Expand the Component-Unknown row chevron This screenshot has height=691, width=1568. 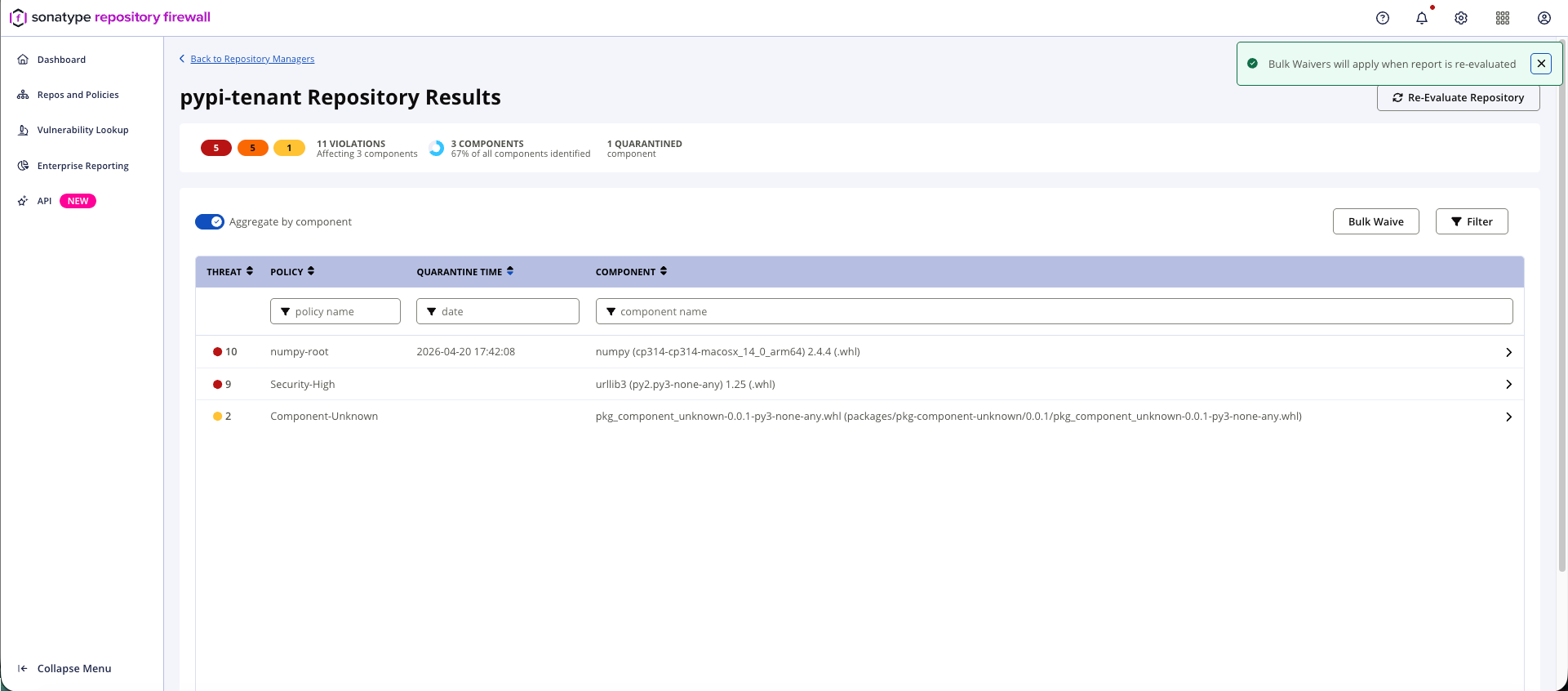[x=1508, y=417]
